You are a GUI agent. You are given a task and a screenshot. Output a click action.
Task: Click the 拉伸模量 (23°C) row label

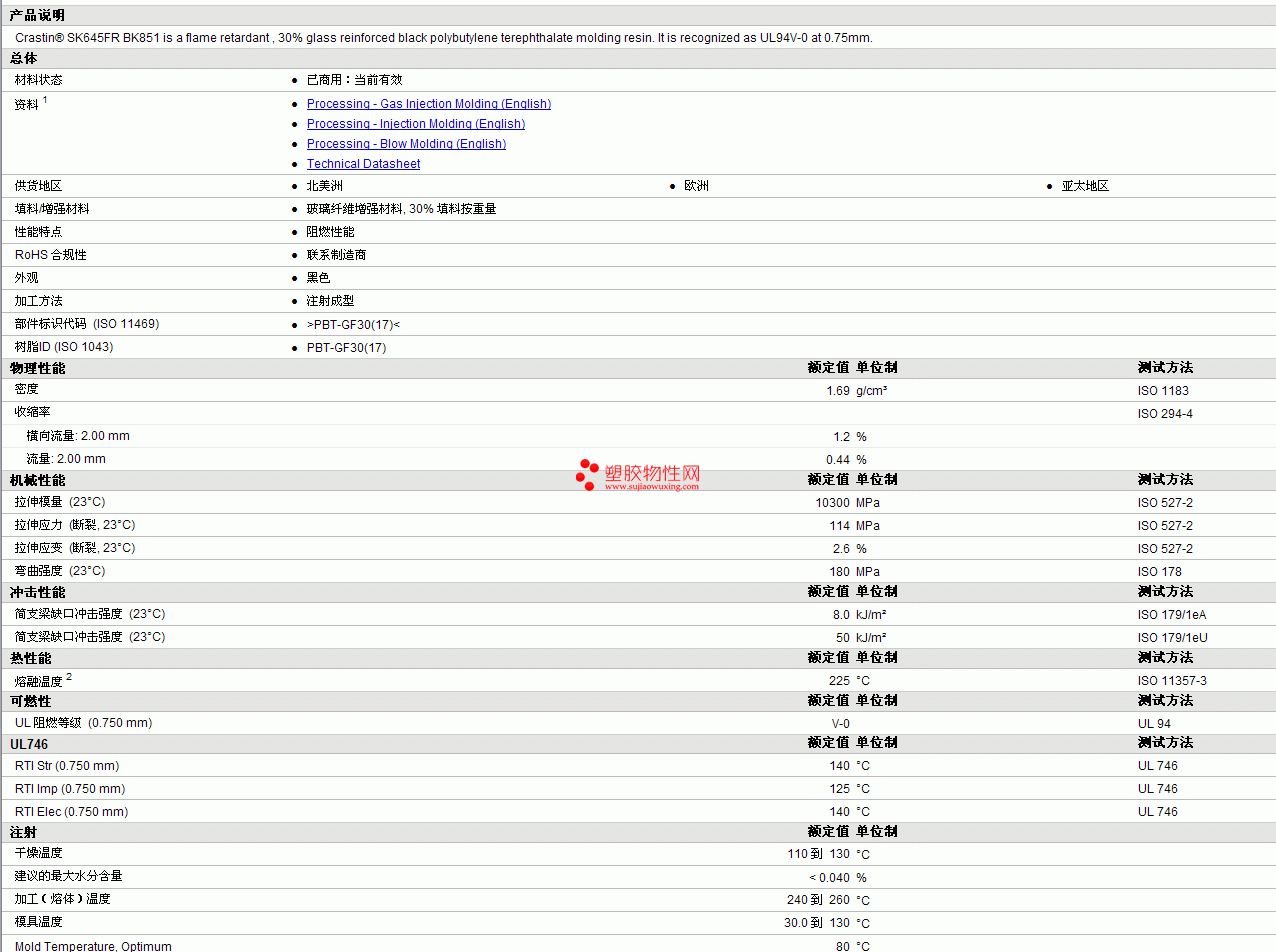60,502
